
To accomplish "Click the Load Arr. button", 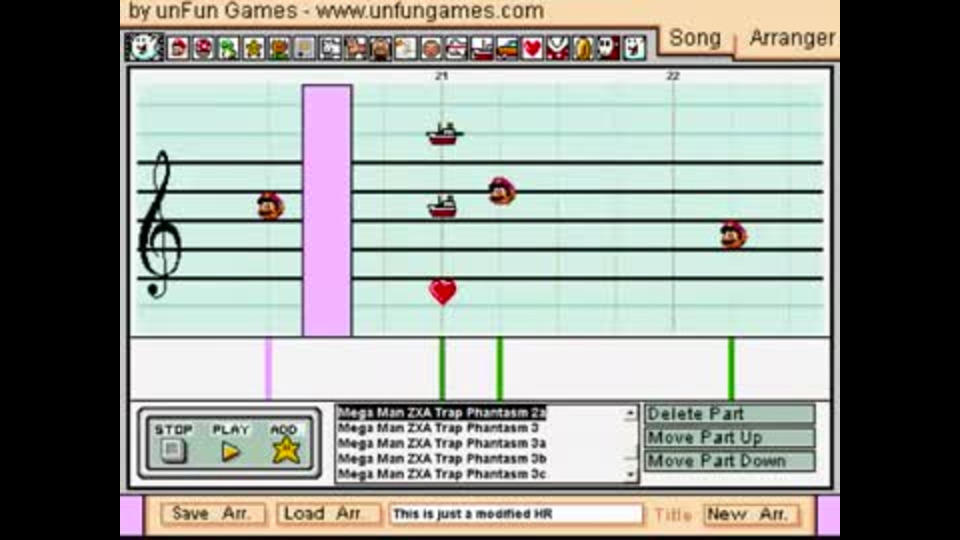I will tap(329, 514).
